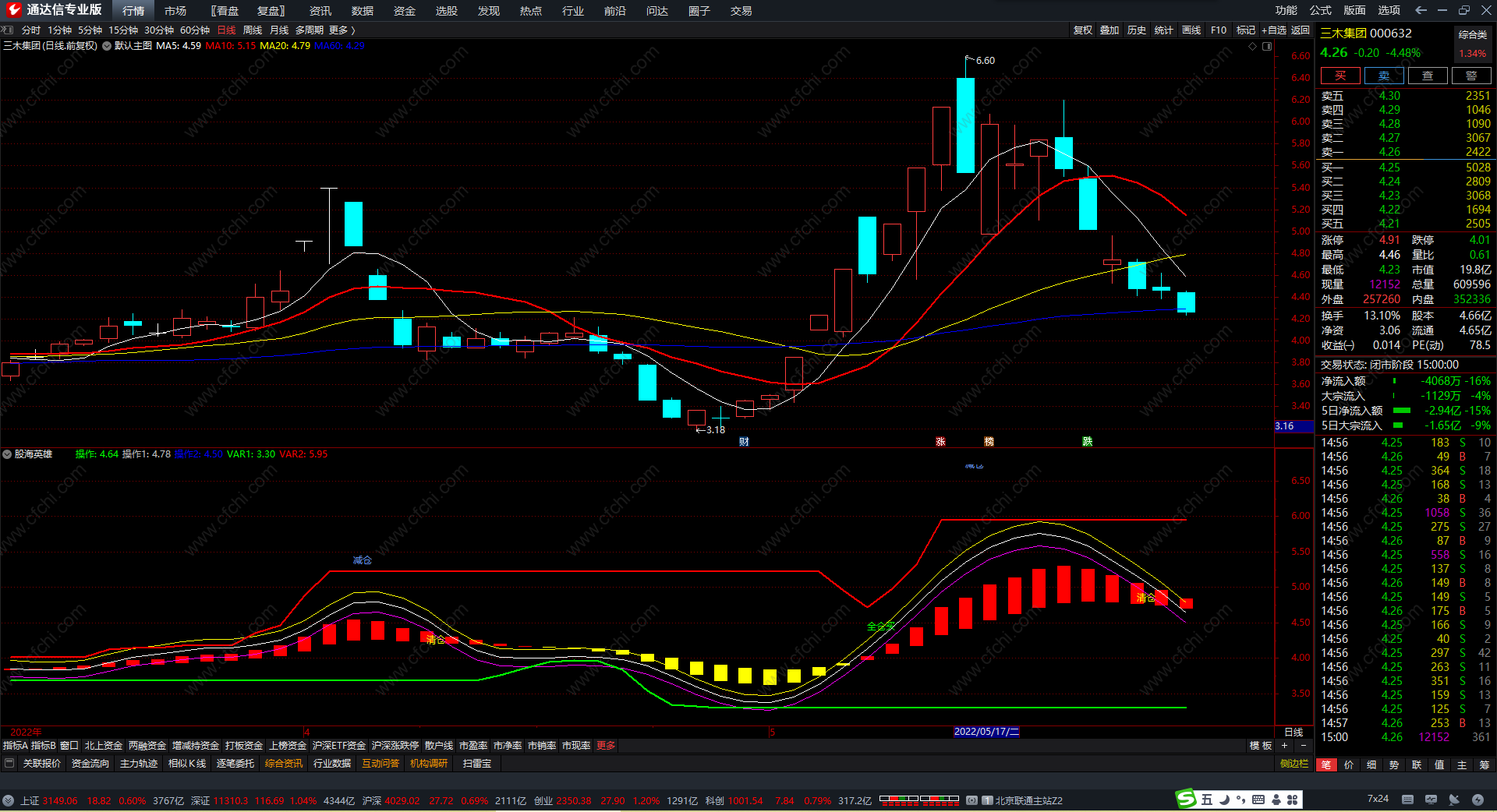This screenshot has height=812, width=1497.
Task: Open the 模板 template selector
Action: tap(1261, 746)
